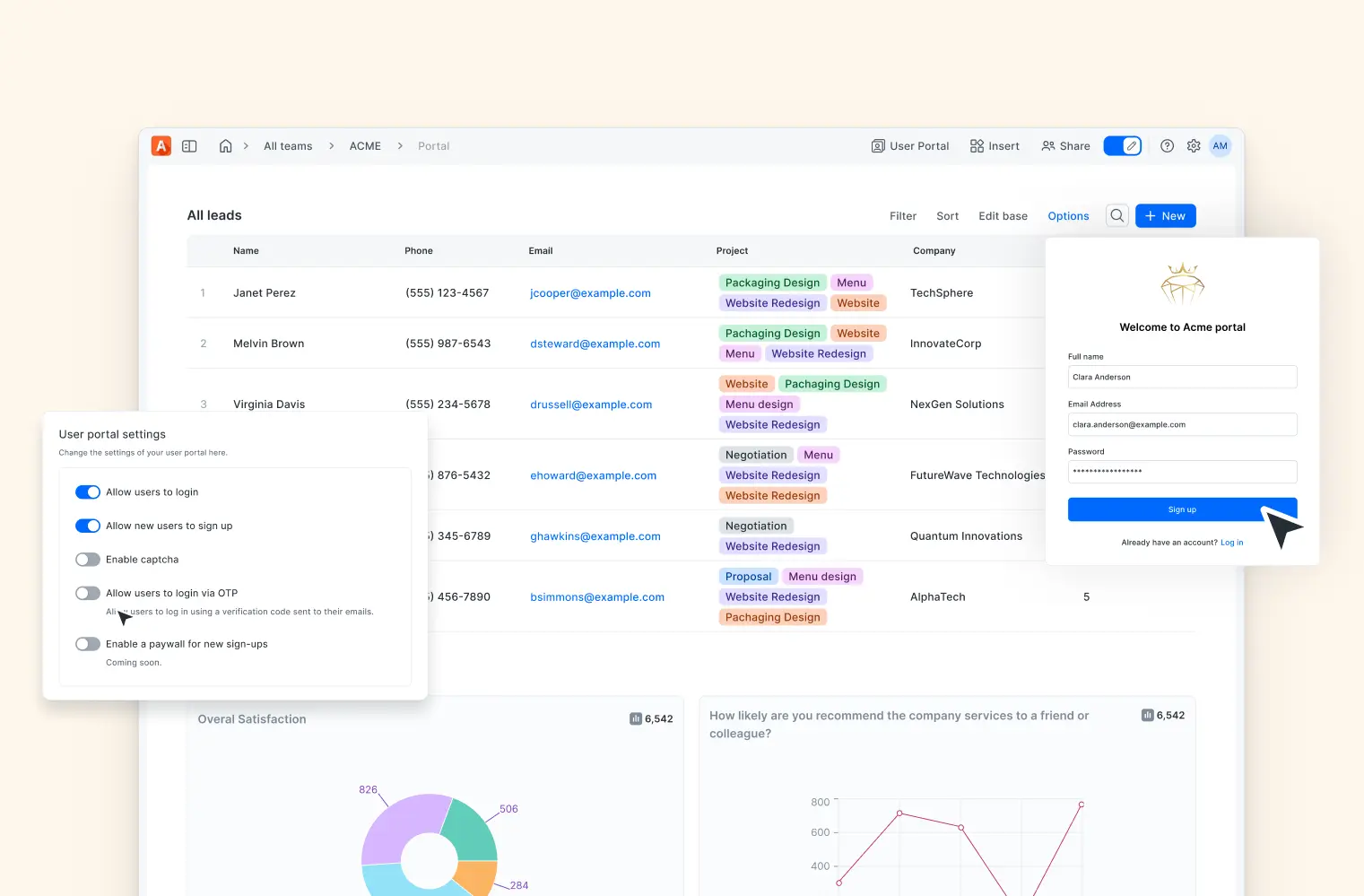Click chart icon beside Overal Satisfaction count

pos(636,718)
